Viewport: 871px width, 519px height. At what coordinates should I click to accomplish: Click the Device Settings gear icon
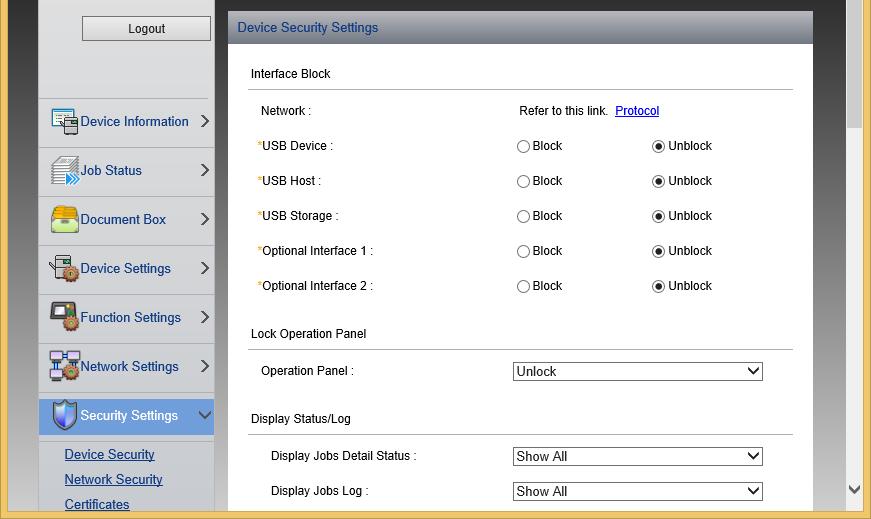pos(64,268)
